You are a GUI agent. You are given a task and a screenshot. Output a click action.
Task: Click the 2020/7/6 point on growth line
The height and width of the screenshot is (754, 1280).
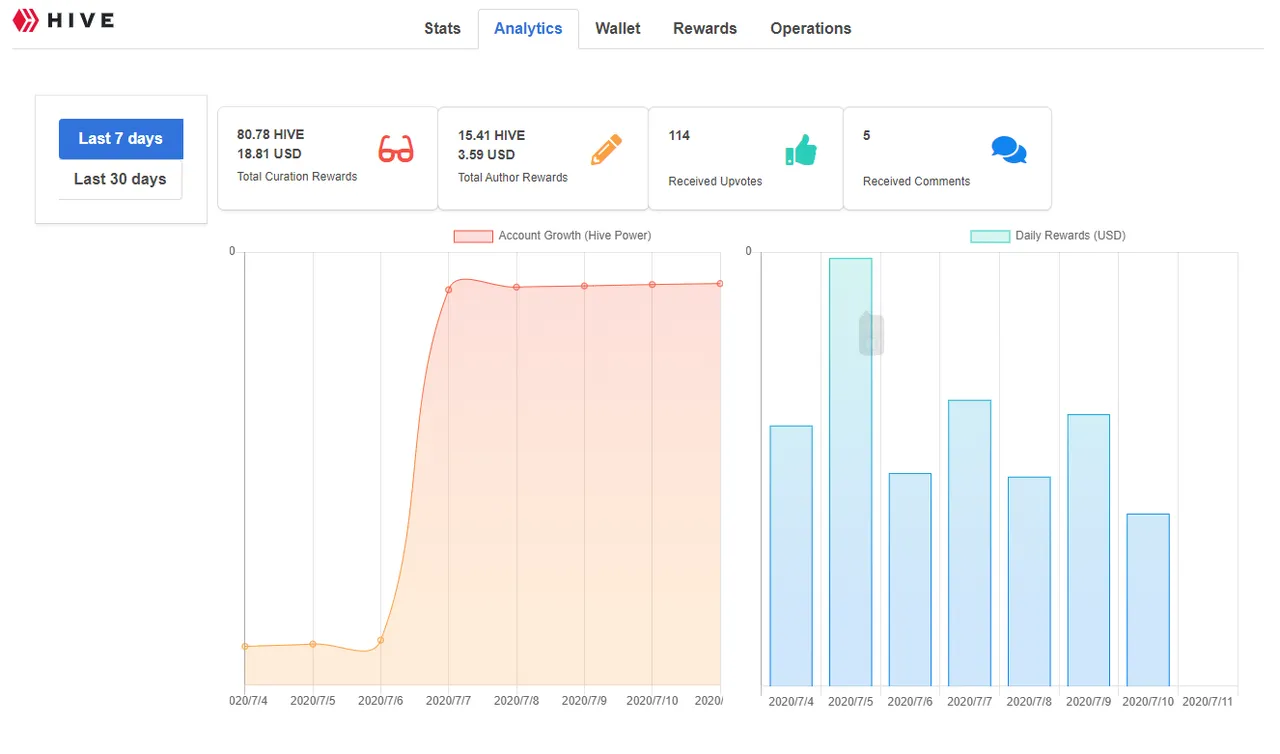380,640
